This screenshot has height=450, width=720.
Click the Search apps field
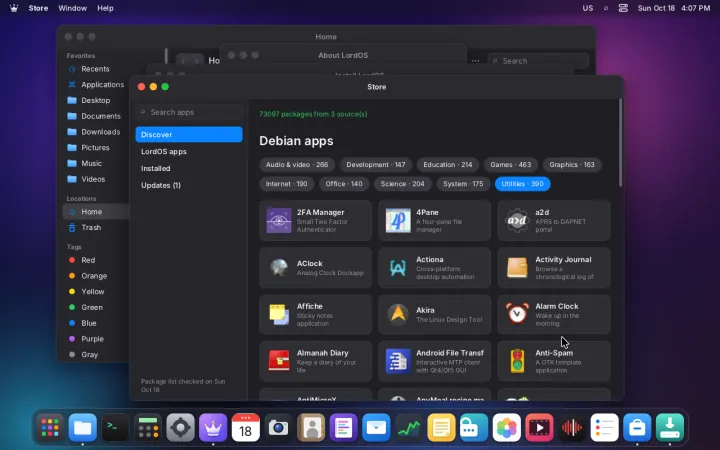[189, 112]
